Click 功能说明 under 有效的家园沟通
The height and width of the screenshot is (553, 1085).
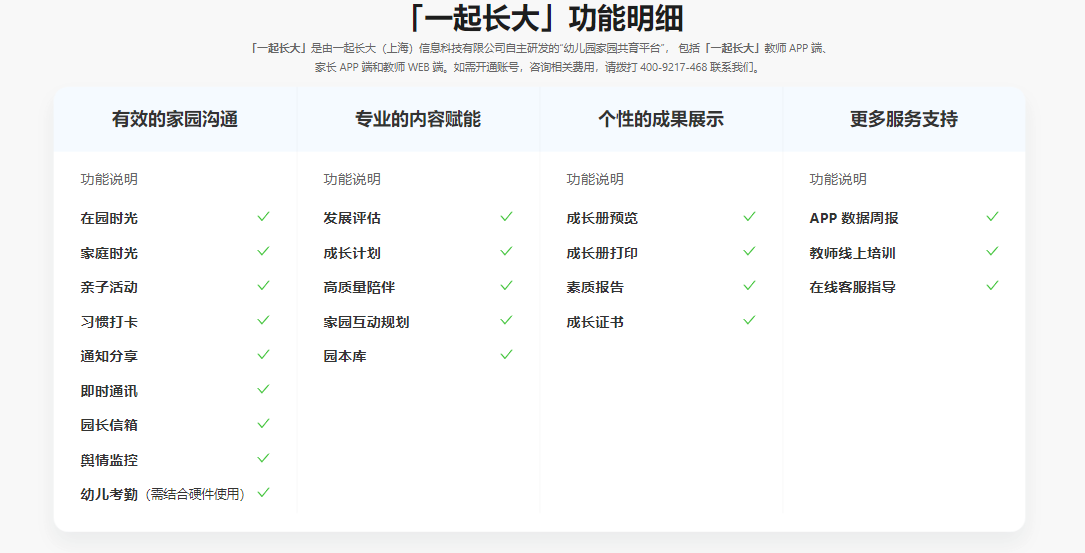(x=109, y=179)
